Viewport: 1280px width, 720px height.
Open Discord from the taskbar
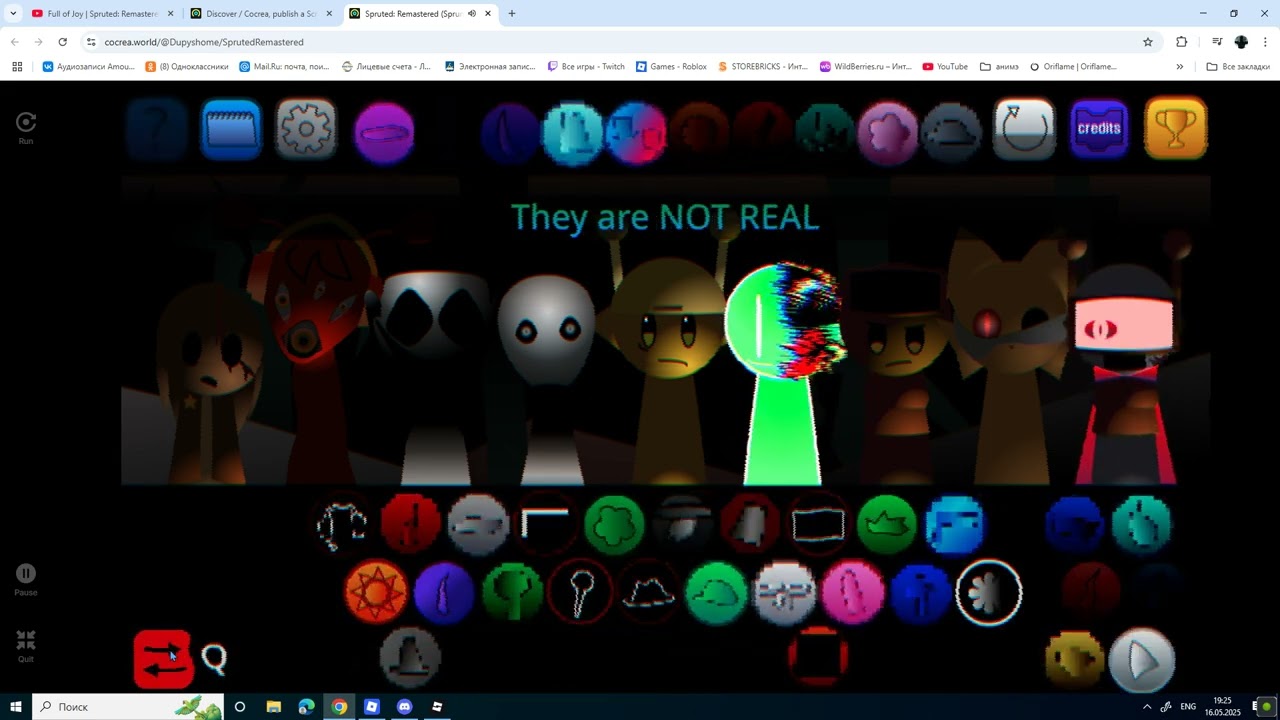pos(404,707)
